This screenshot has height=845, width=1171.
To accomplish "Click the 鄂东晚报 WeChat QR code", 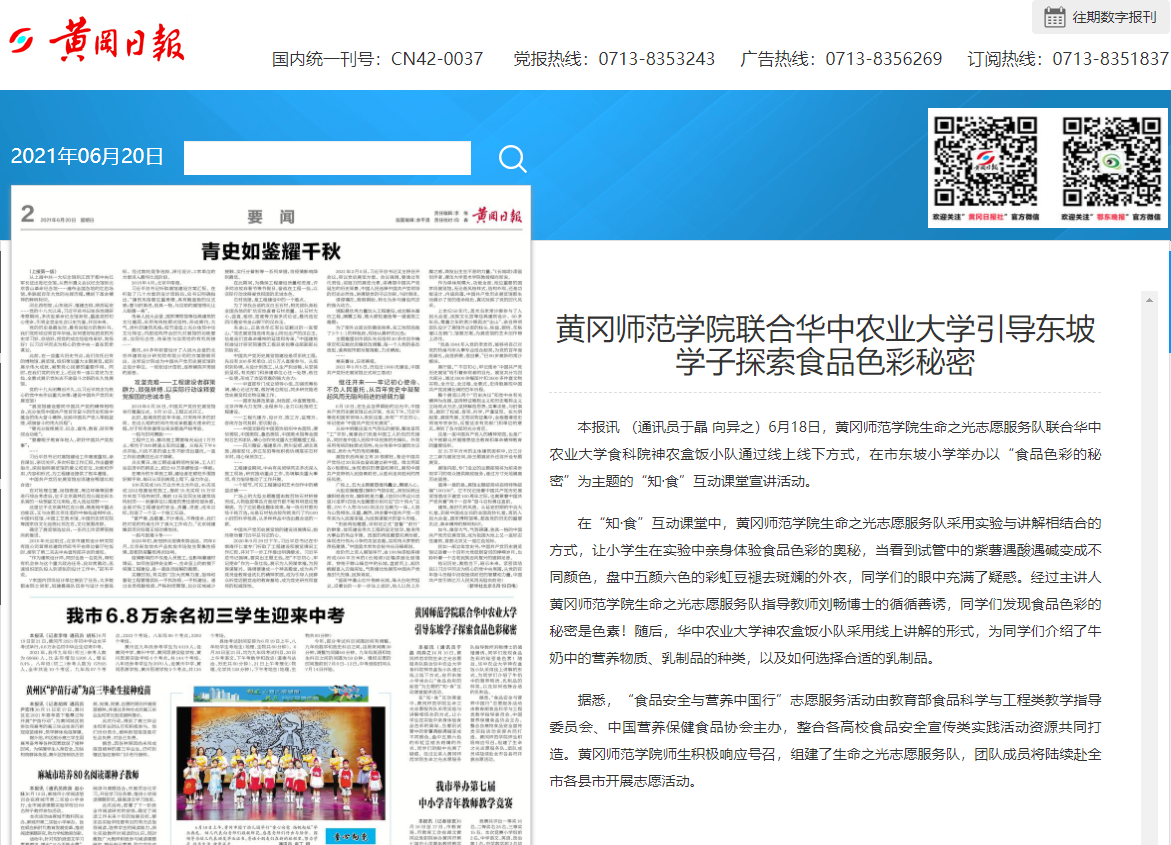I will tap(1110, 159).
